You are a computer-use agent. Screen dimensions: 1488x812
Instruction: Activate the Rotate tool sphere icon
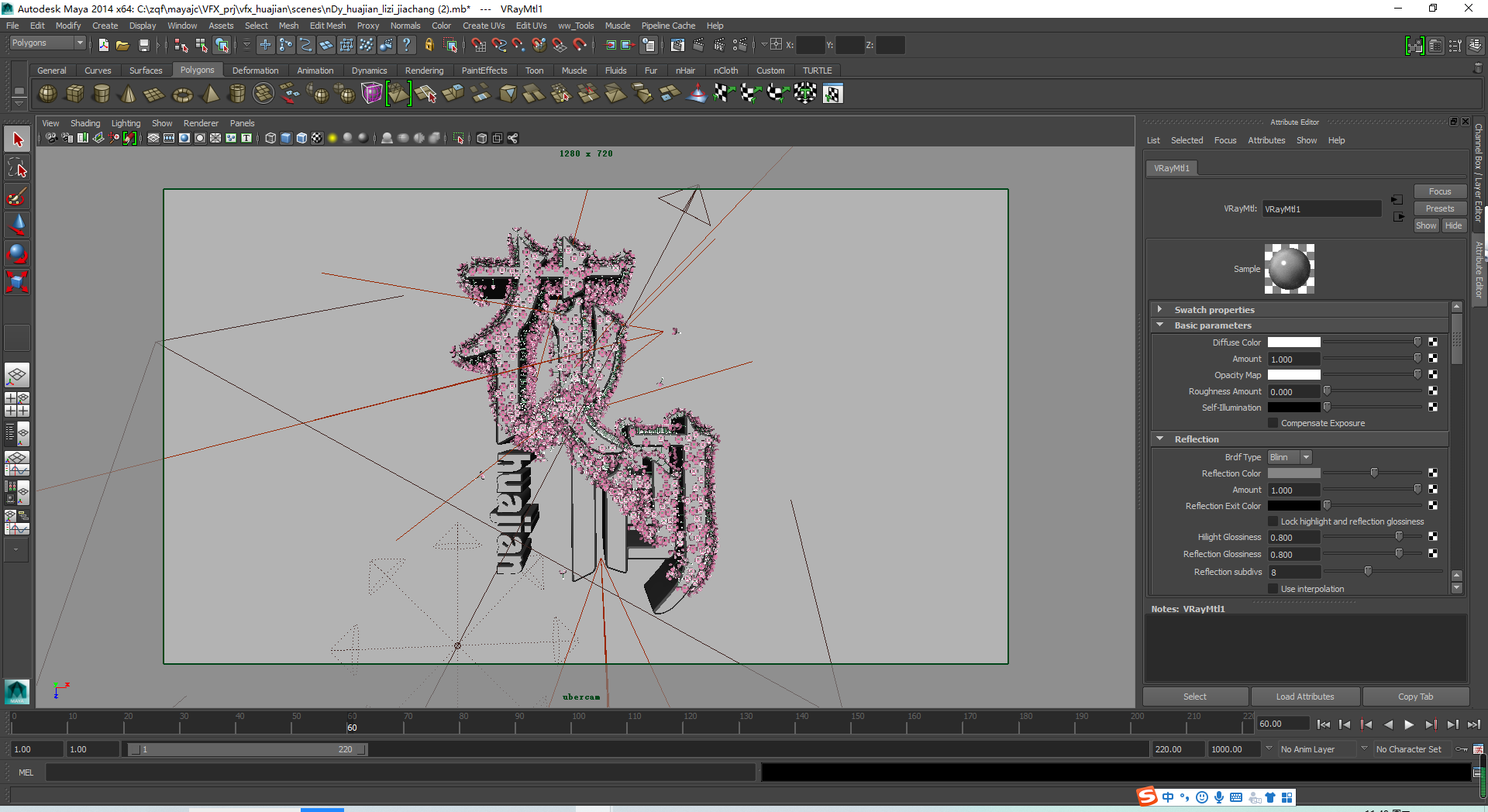coord(17,253)
